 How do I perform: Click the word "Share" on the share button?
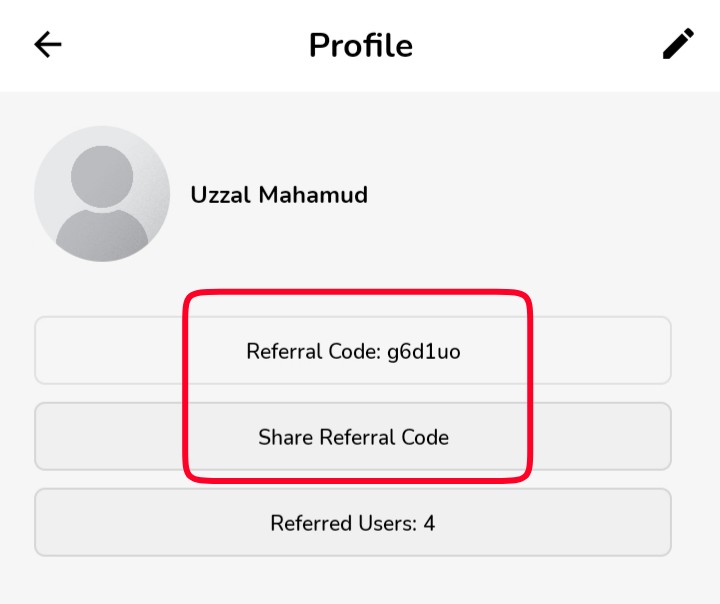click(x=286, y=437)
